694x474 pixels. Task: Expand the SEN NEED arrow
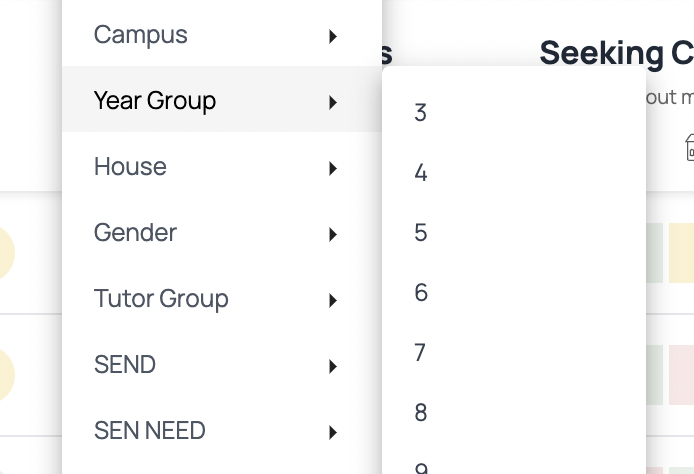tap(333, 432)
